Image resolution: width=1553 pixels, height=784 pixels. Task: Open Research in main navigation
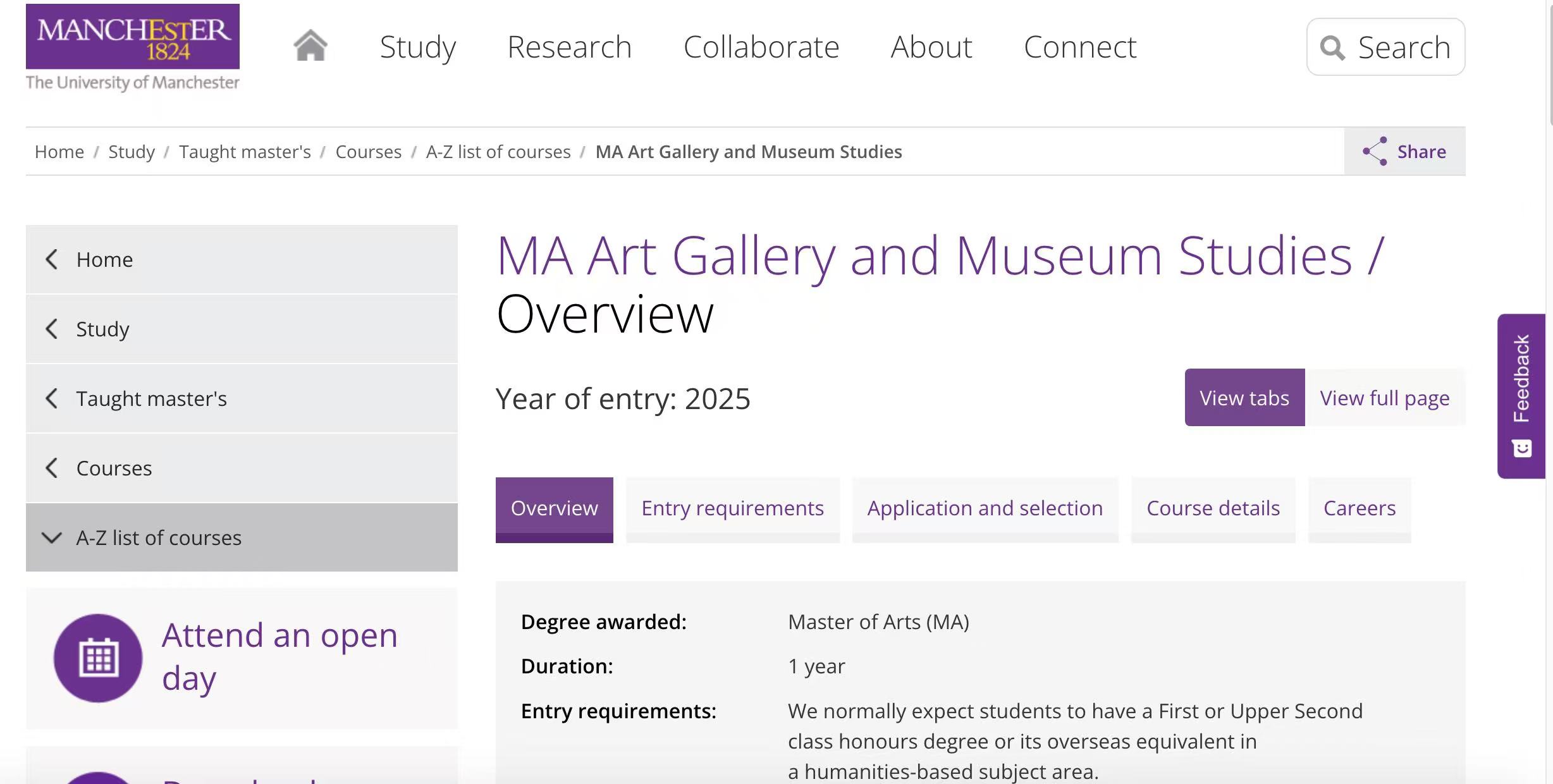click(x=569, y=47)
